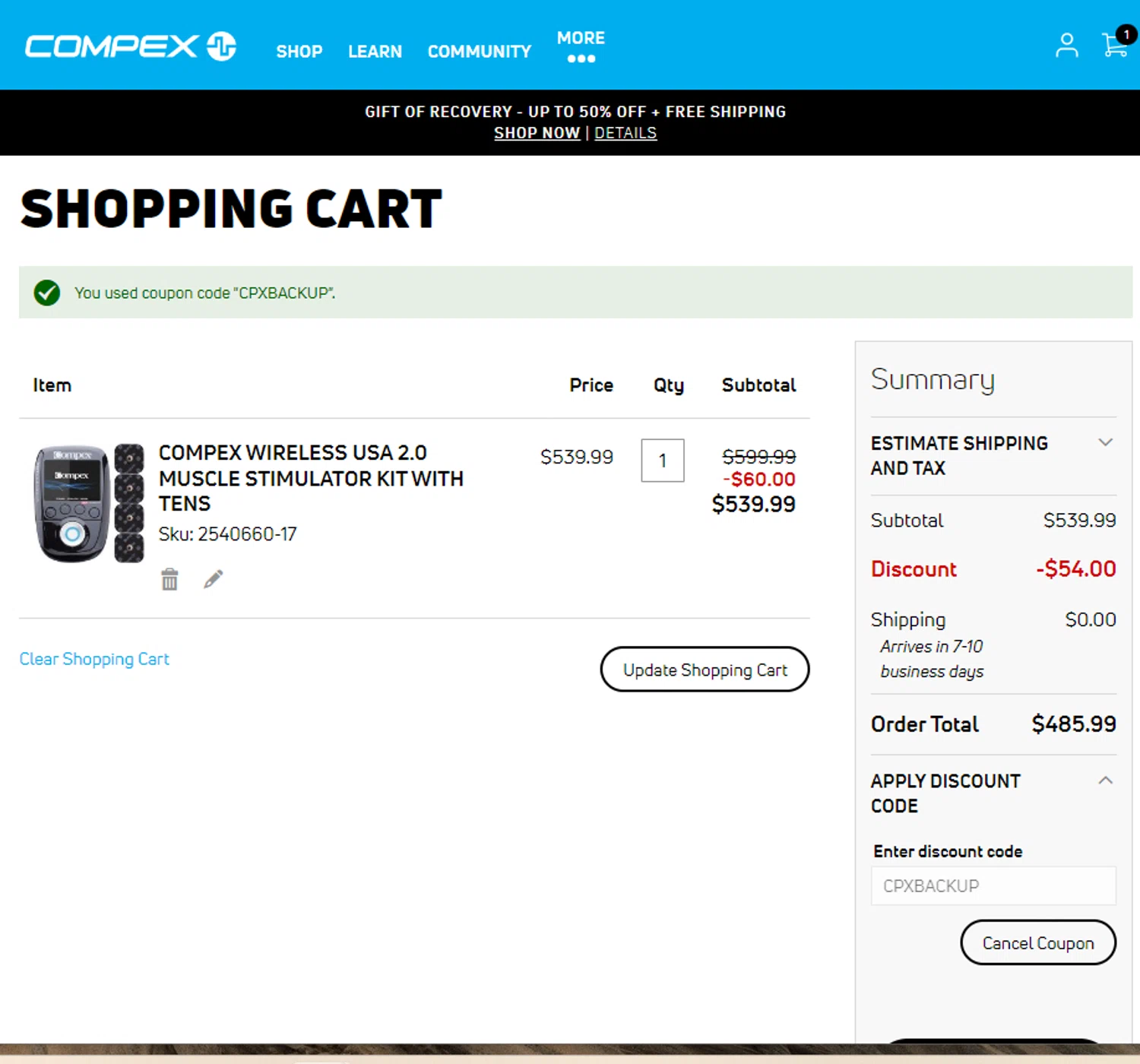Click the Compex logo
This screenshot has width=1140, height=1064.
(x=131, y=46)
